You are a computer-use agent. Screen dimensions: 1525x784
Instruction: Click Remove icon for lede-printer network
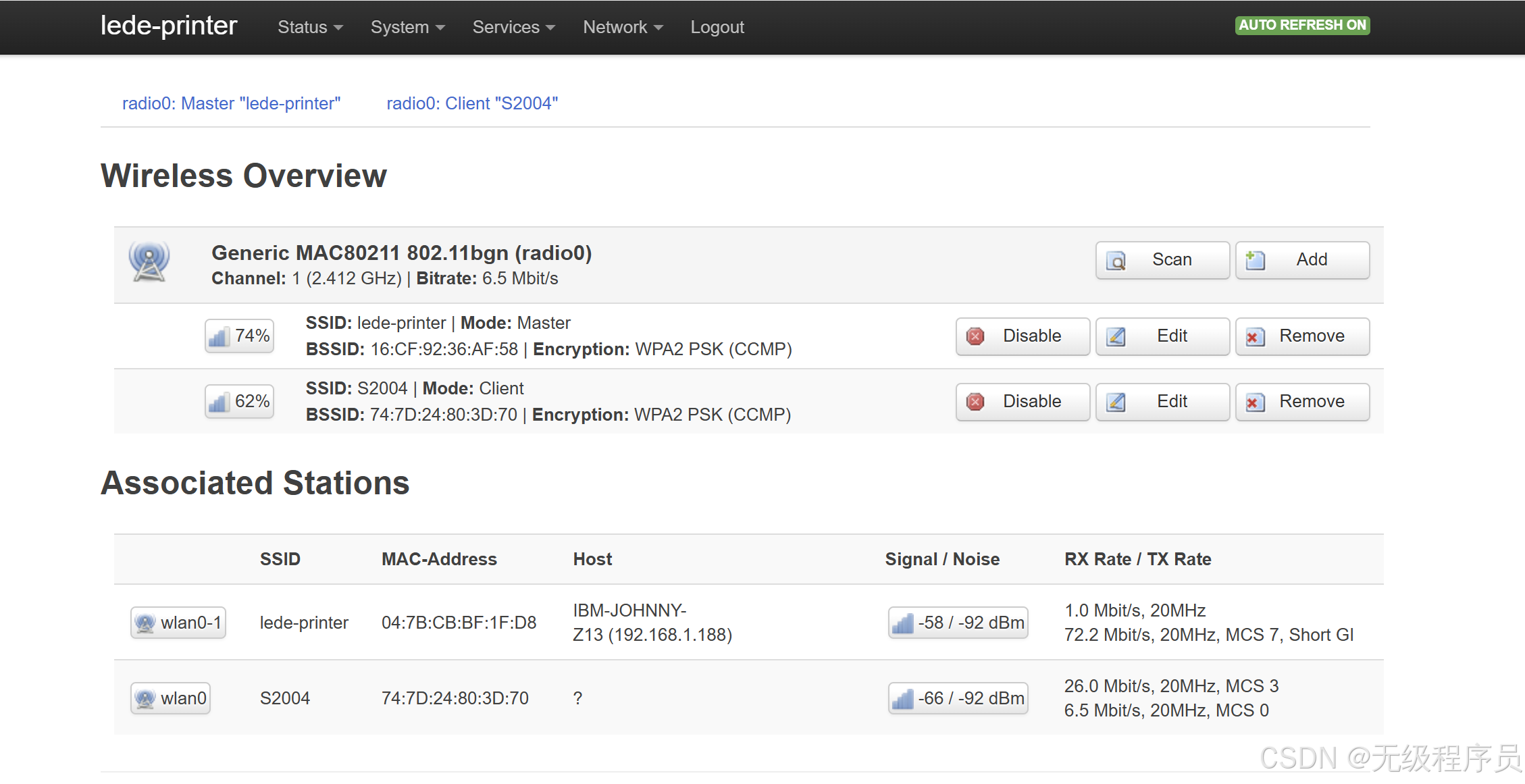(1256, 336)
